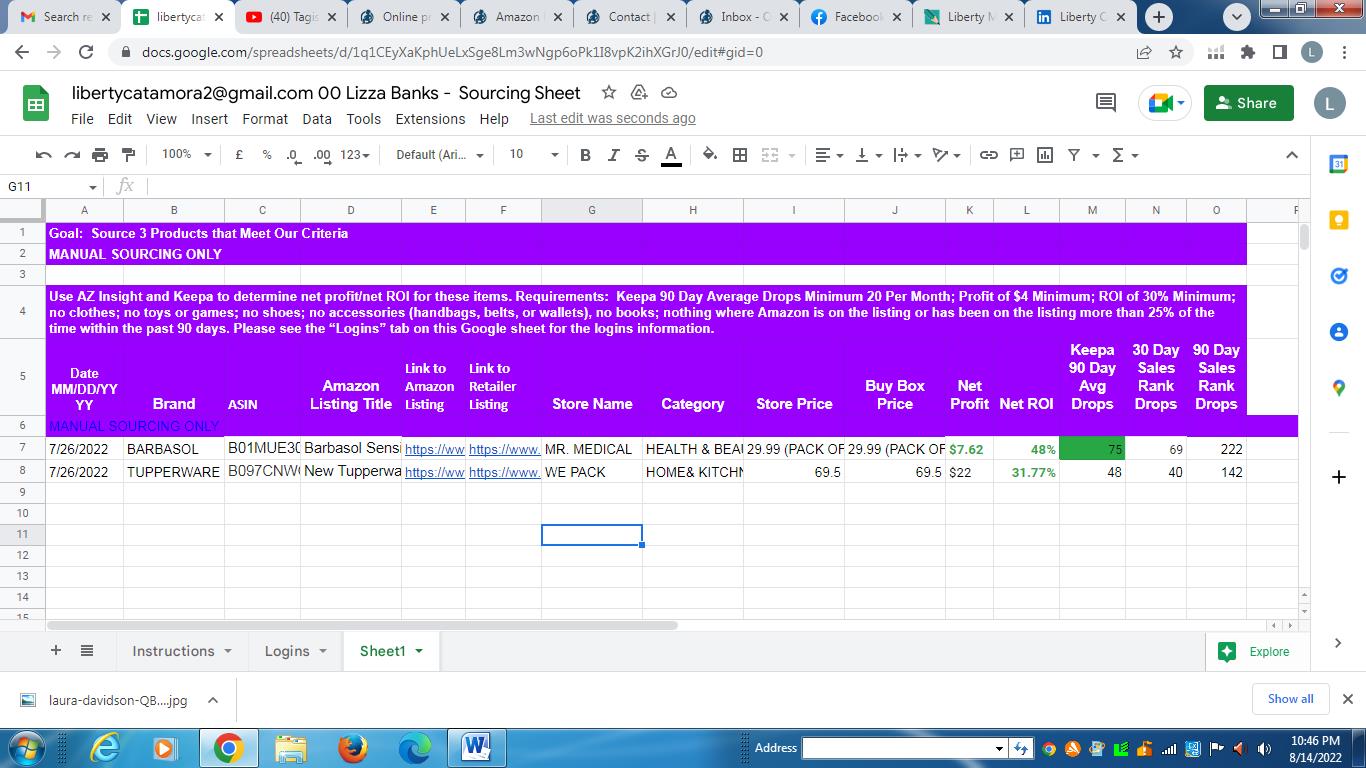1366x768 pixels.
Task: Open comment history in the header
Action: [1106, 103]
